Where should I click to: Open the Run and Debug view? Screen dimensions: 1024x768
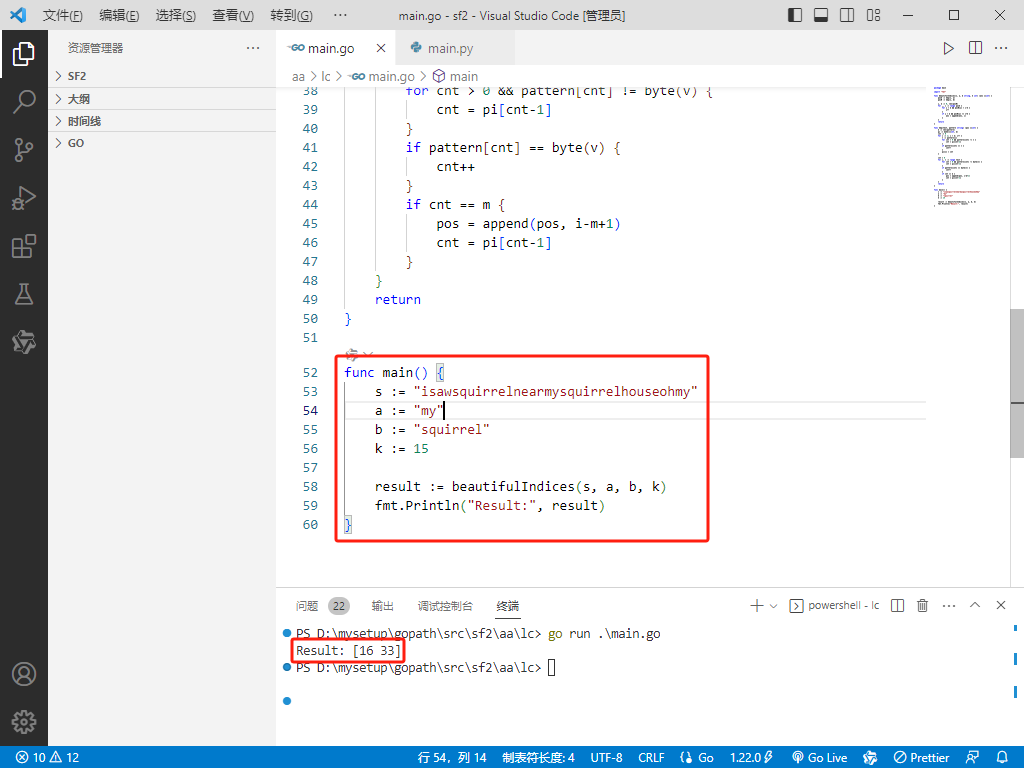[24, 198]
